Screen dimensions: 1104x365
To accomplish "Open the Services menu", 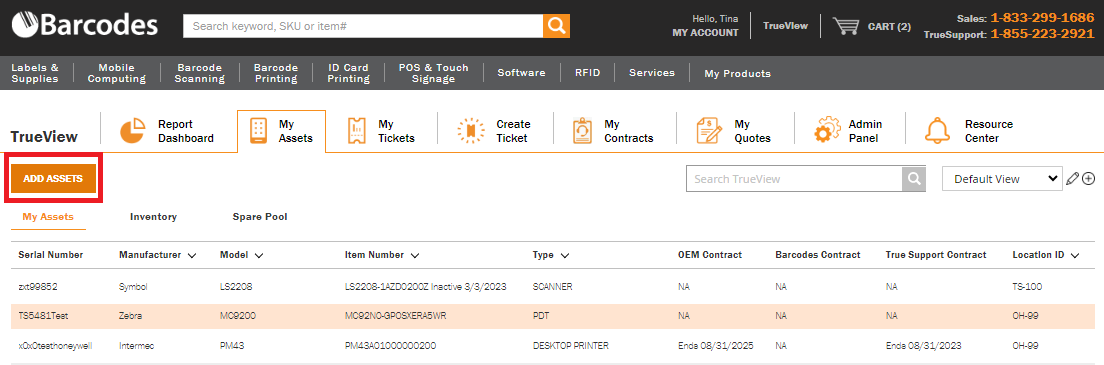I will [x=652, y=73].
